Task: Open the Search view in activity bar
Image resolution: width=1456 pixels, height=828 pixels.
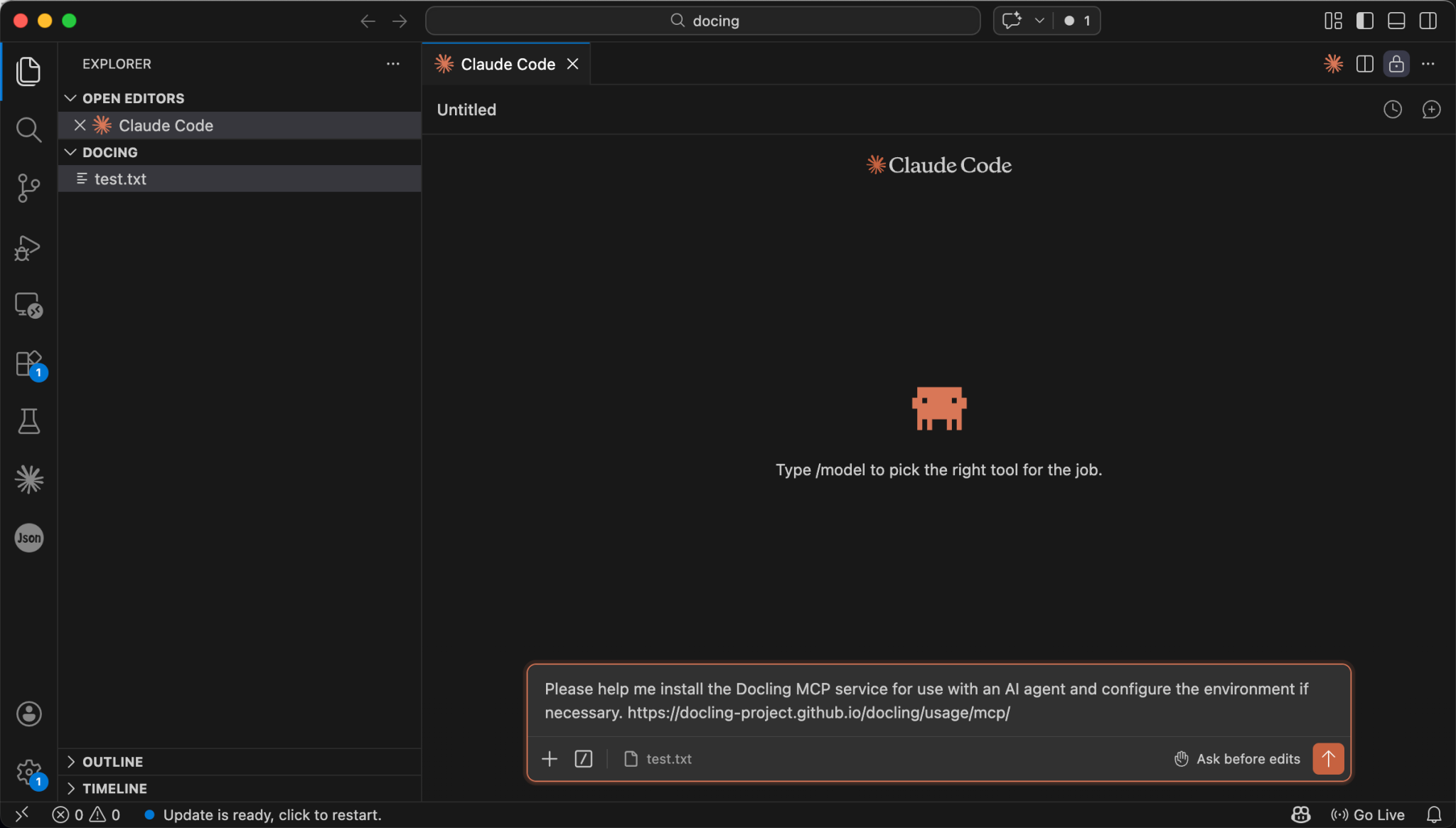Action: point(28,129)
